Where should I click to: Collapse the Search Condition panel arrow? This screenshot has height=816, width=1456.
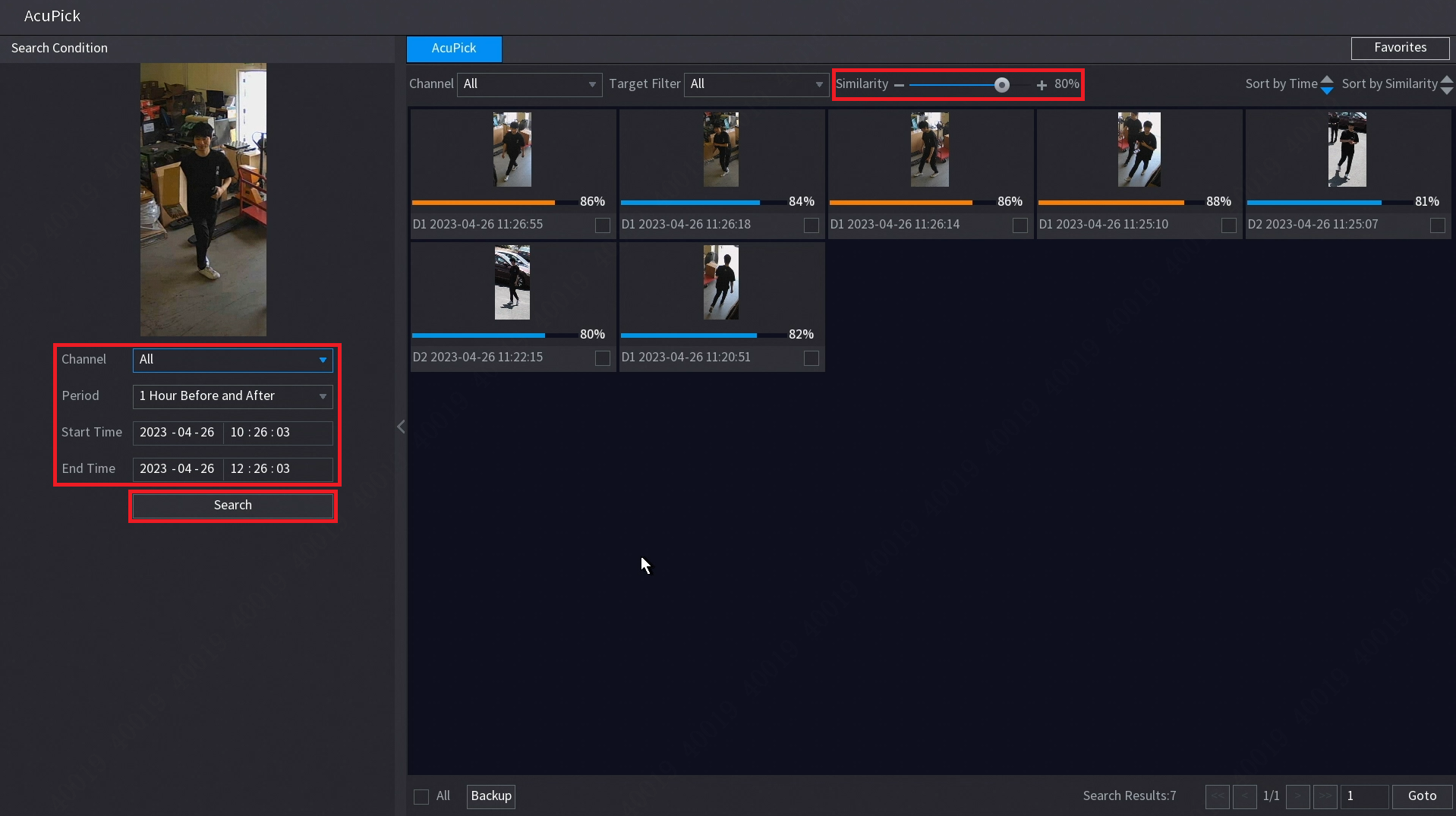(401, 427)
